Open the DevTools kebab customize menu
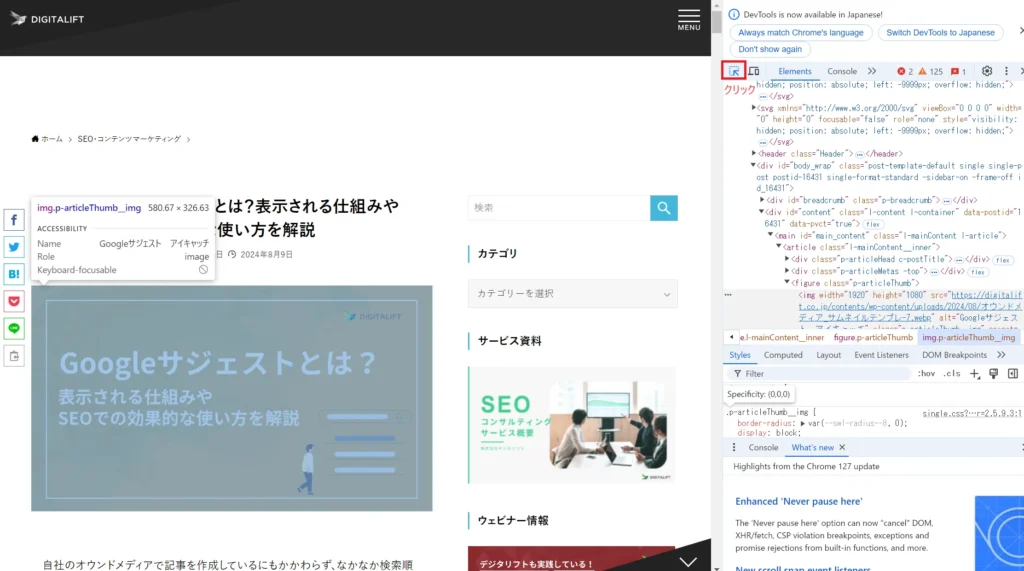Image resolution: width=1024 pixels, height=571 pixels. point(1006,71)
